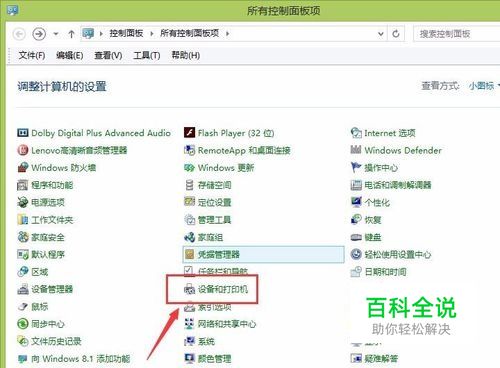Click the Windows 更新 icon
Viewport: 500px width, 368px height.
(x=189, y=168)
